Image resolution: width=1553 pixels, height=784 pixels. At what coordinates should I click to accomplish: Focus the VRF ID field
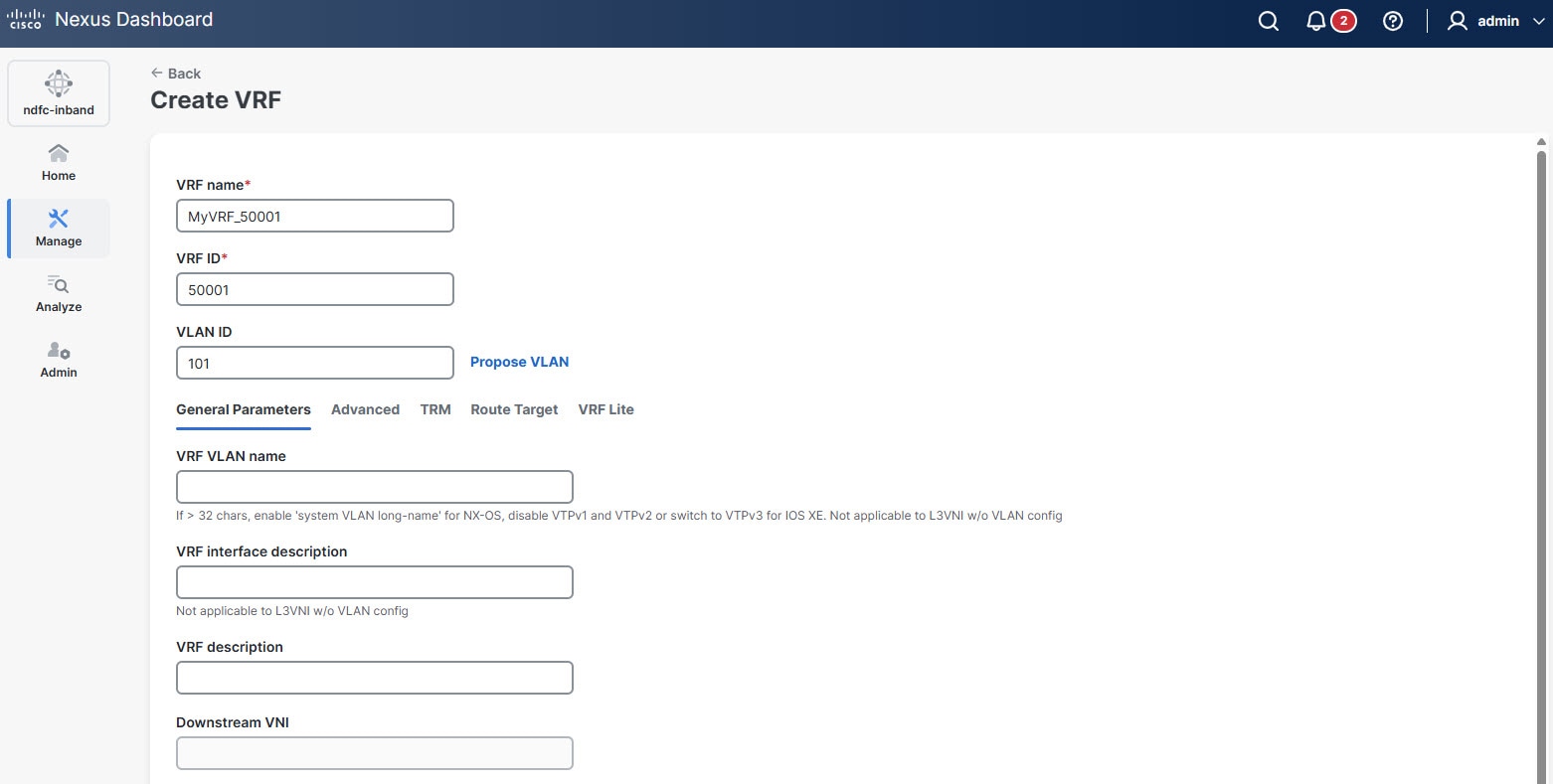(315, 289)
